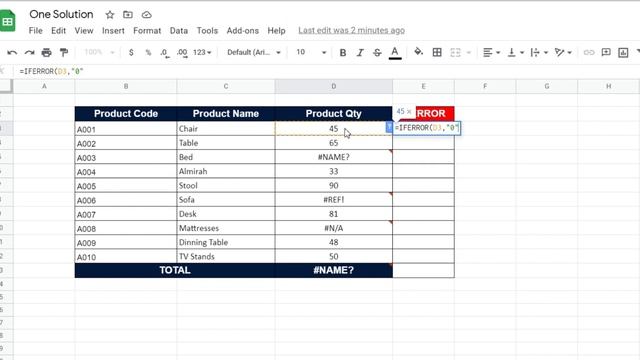640x360 pixels.
Task: Click the Product Qty header cell
Action: tap(333, 113)
